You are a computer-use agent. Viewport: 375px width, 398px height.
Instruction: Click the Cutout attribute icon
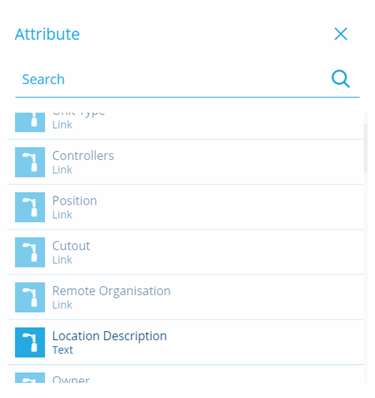(x=30, y=252)
